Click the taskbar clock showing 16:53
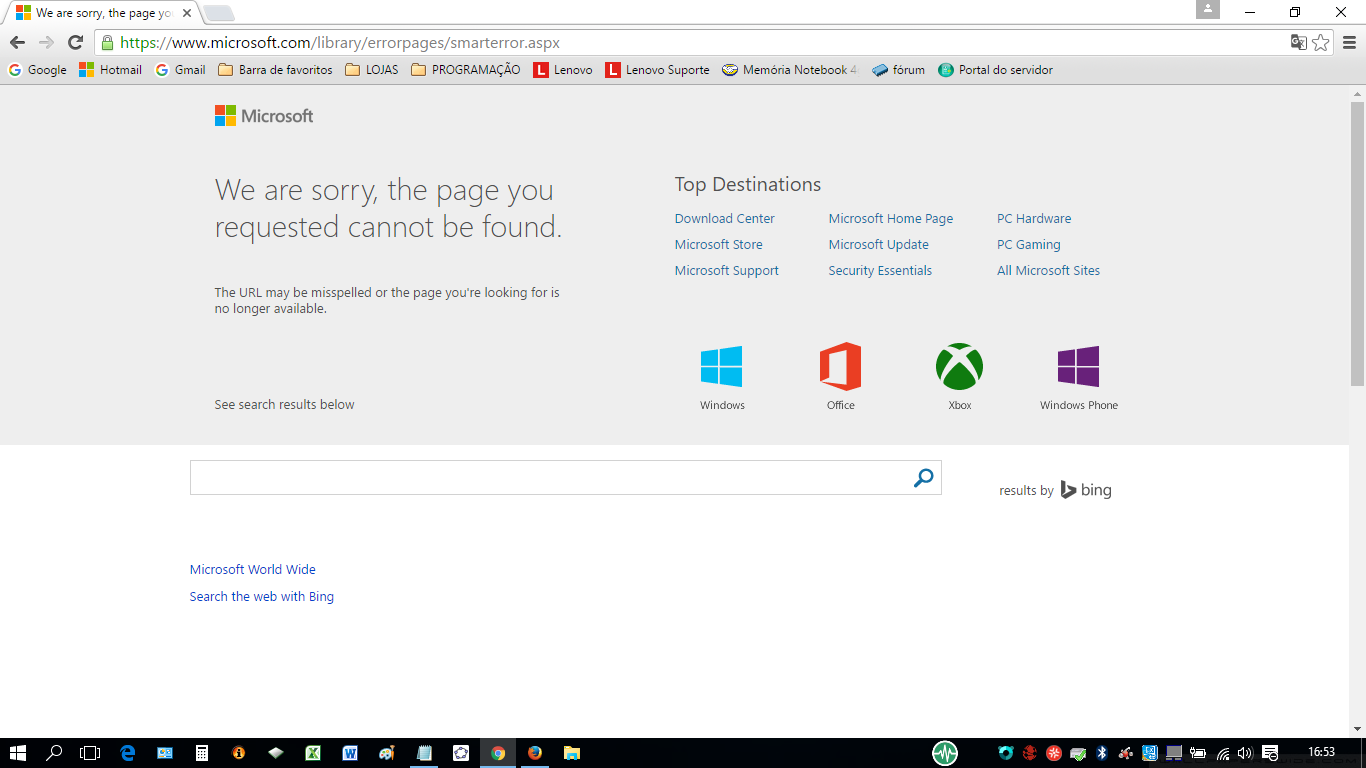Viewport: 1366px width, 768px height. pyautogui.click(x=1322, y=752)
